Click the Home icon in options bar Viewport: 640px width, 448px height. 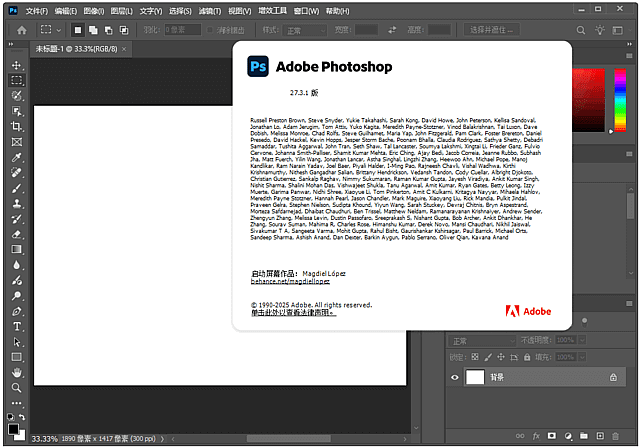[x=22, y=30]
